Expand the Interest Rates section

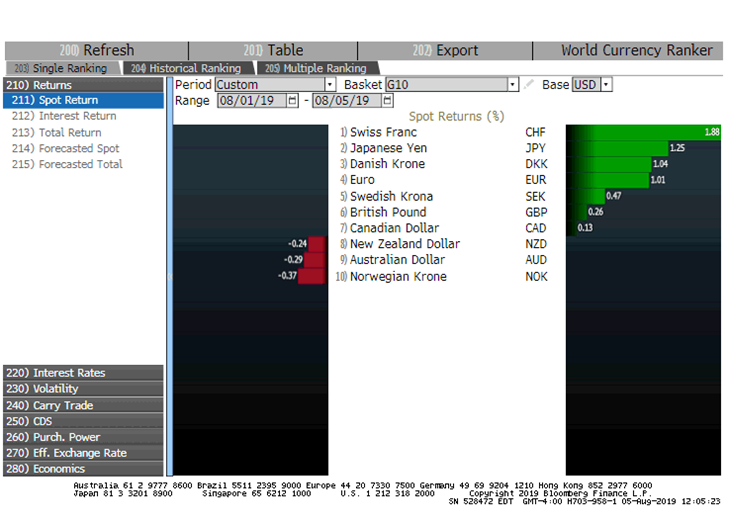tap(82, 373)
